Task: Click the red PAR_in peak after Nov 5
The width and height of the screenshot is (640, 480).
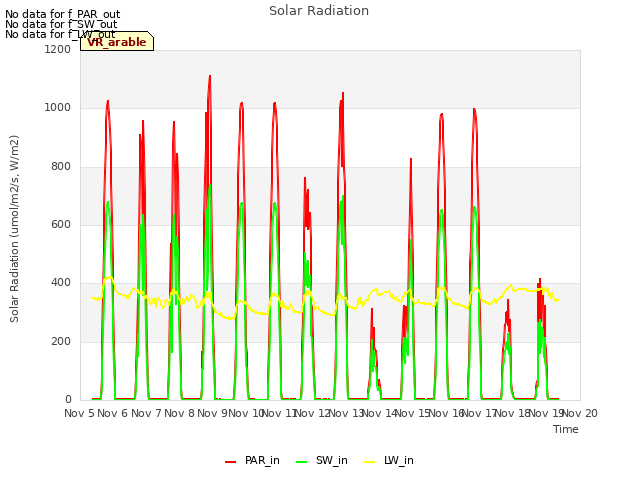Action: (108, 101)
